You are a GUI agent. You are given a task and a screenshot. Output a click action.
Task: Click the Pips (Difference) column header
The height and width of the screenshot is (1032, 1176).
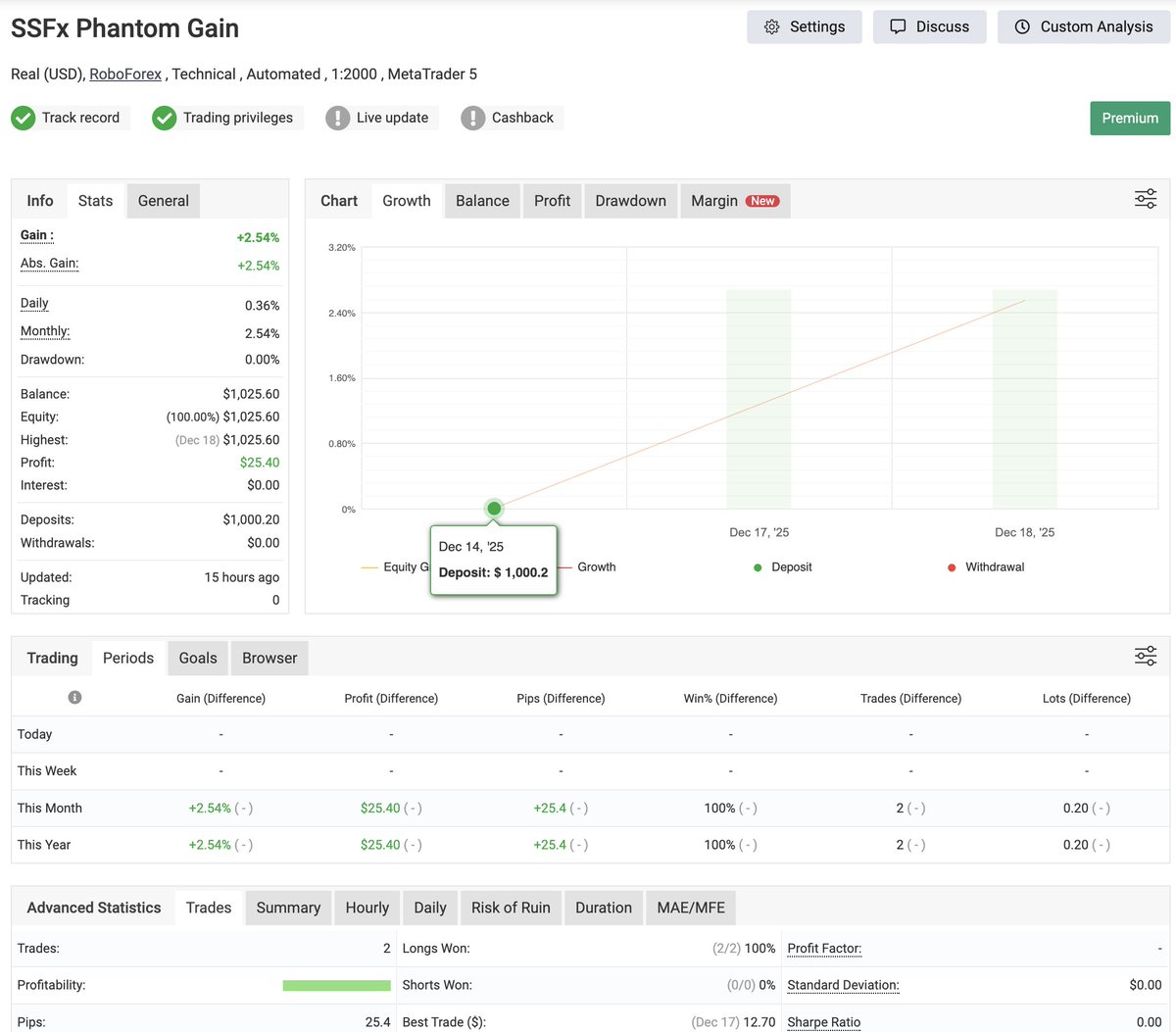[x=561, y=699]
